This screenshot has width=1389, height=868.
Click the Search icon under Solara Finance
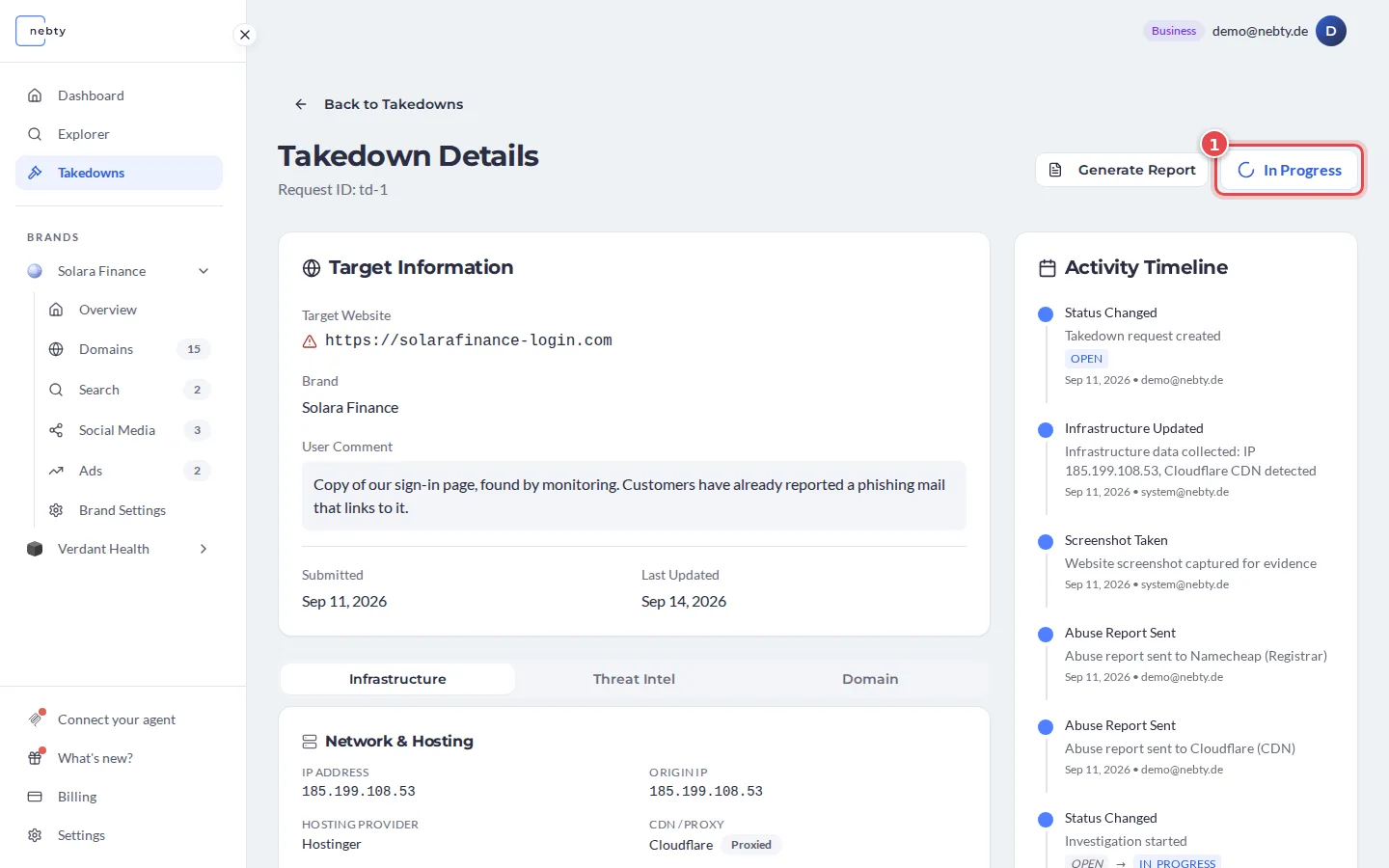pyautogui.click(x=56, y=390)
